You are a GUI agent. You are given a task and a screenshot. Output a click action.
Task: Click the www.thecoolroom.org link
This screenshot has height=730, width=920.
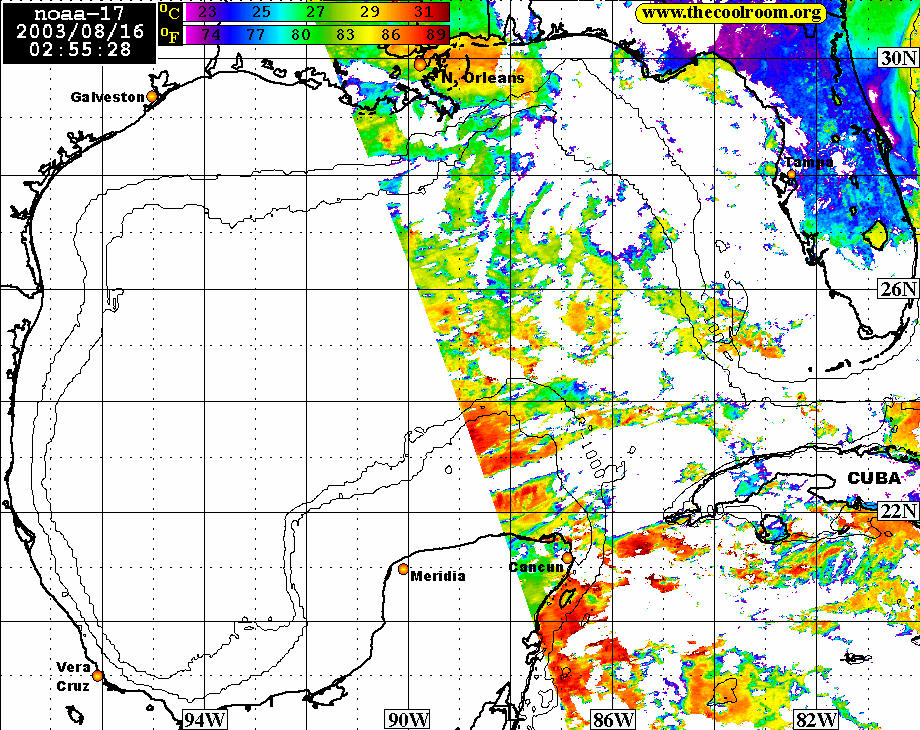point(730,13)
